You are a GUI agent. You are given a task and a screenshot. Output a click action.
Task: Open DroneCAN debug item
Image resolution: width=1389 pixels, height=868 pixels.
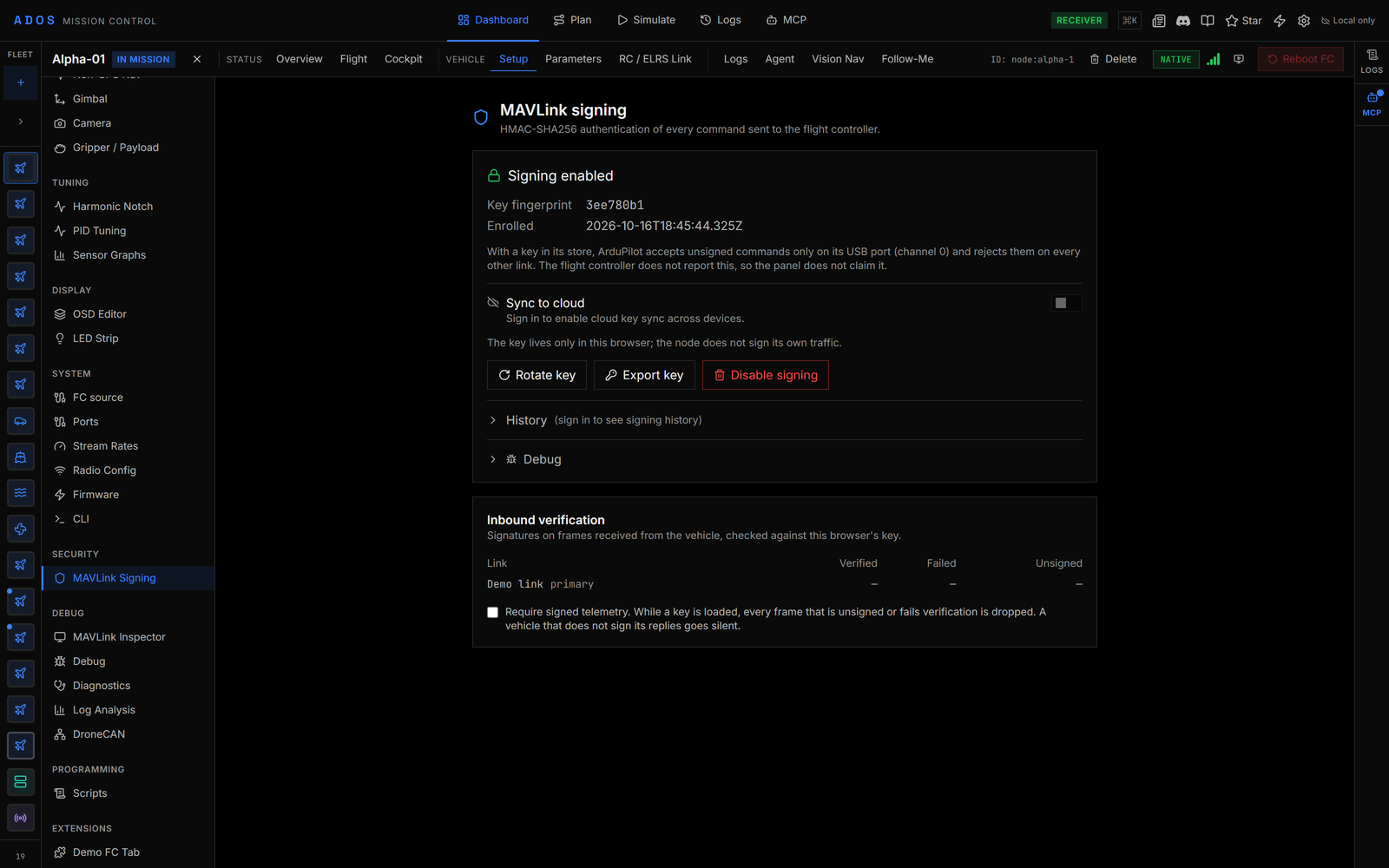(x=128, y=734)
